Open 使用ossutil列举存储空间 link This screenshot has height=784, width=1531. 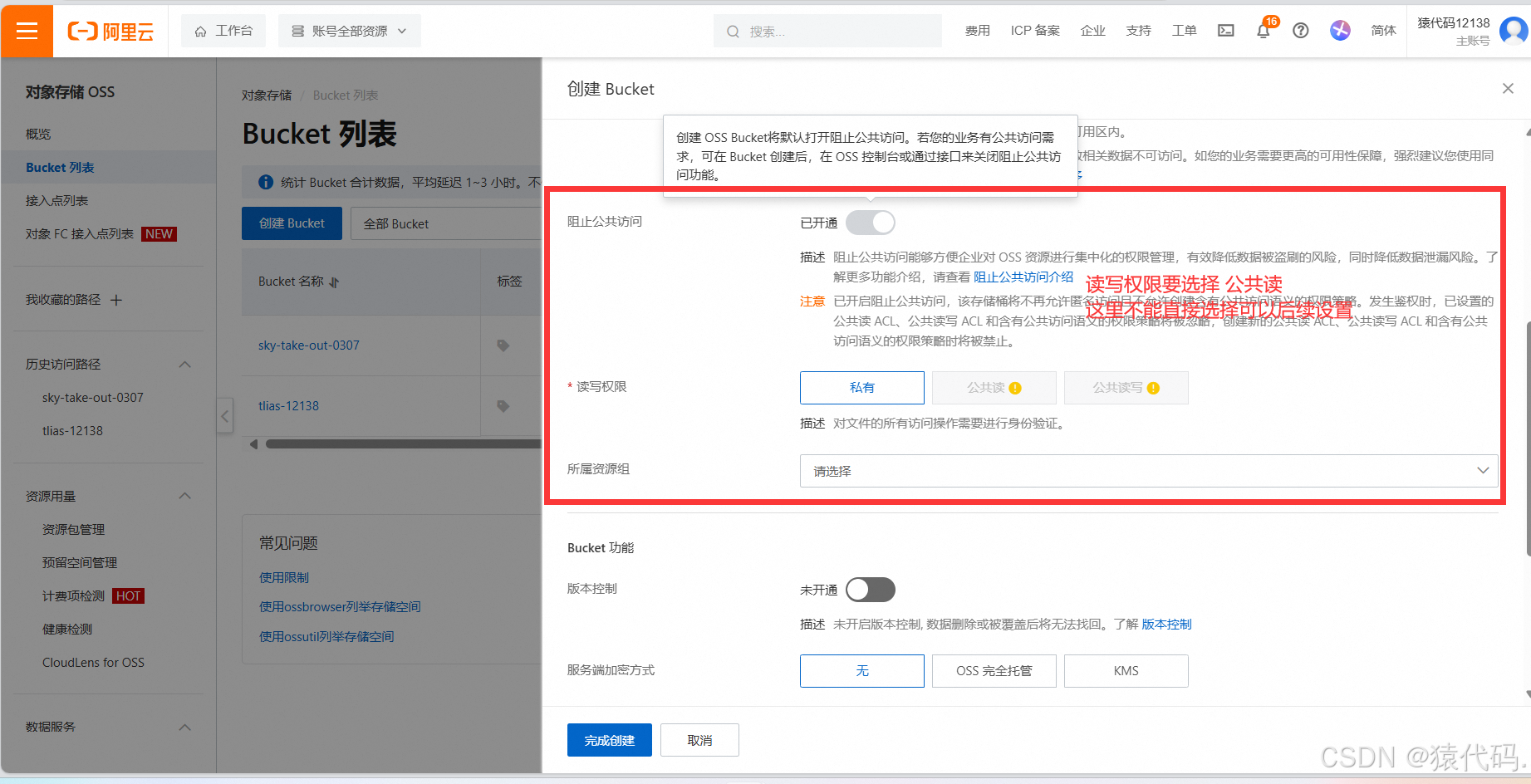click(x=326, y=637)
